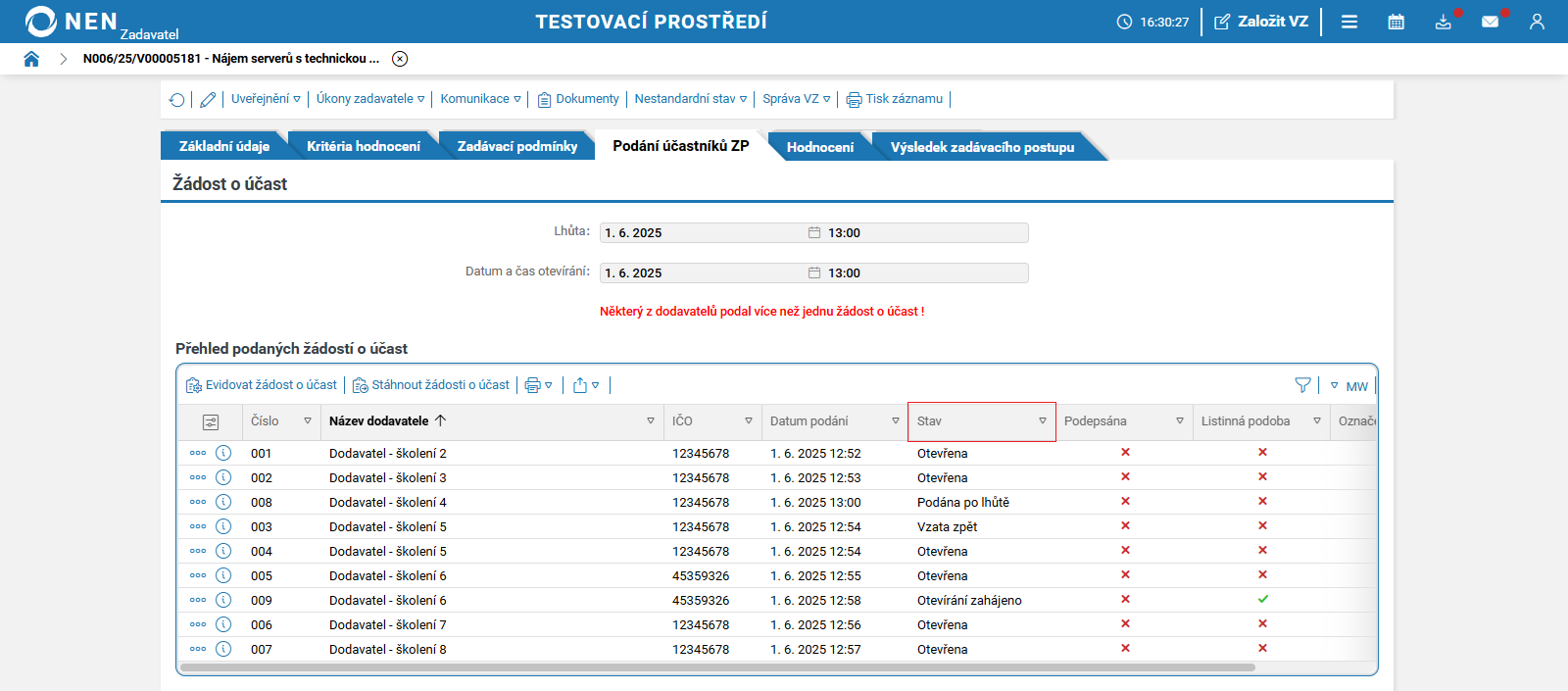
Task: Open row actions dots for row 008
Action: (198, 502)
